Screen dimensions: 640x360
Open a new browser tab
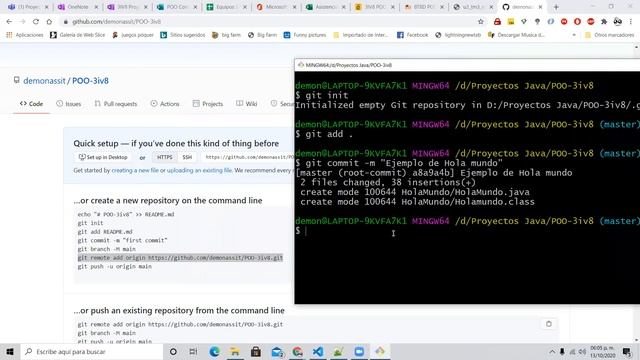click(556, 7)
